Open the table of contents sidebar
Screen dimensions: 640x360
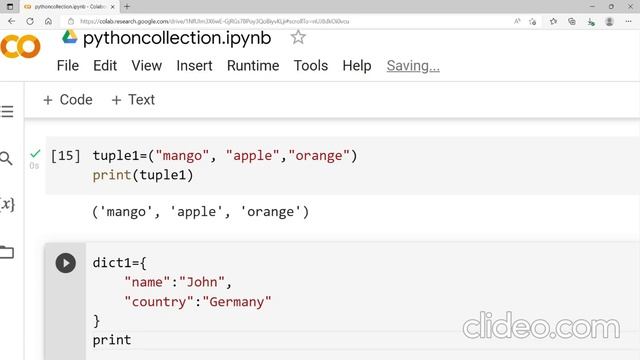coord(7,111)
